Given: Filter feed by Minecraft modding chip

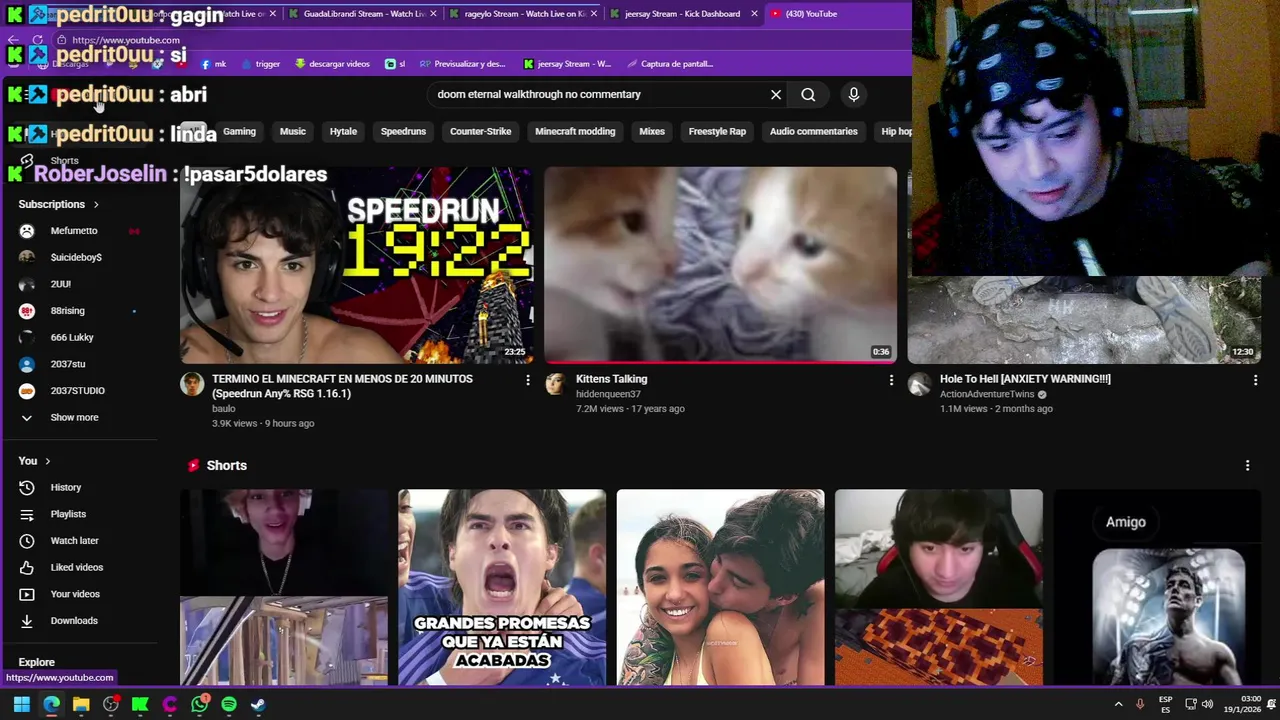Looking at the screenshot, I should (x=575, y=131).
